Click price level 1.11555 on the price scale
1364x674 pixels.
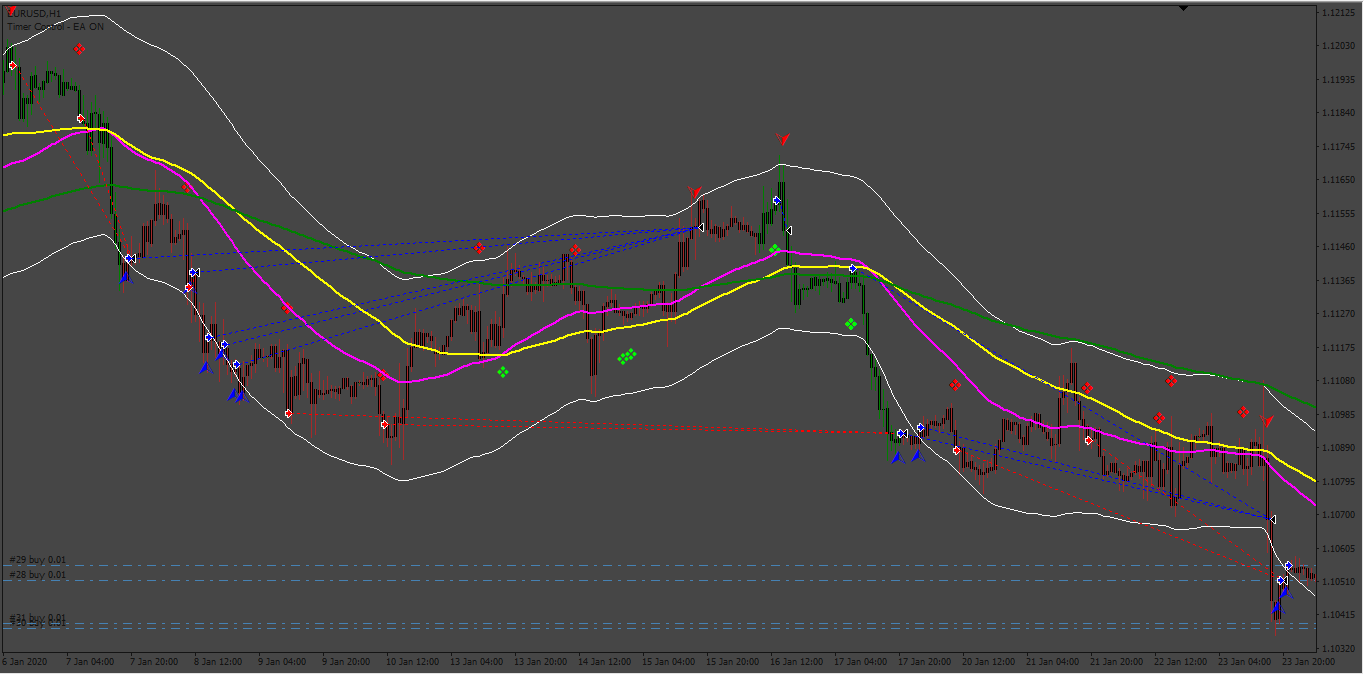tap(1337, 214)
